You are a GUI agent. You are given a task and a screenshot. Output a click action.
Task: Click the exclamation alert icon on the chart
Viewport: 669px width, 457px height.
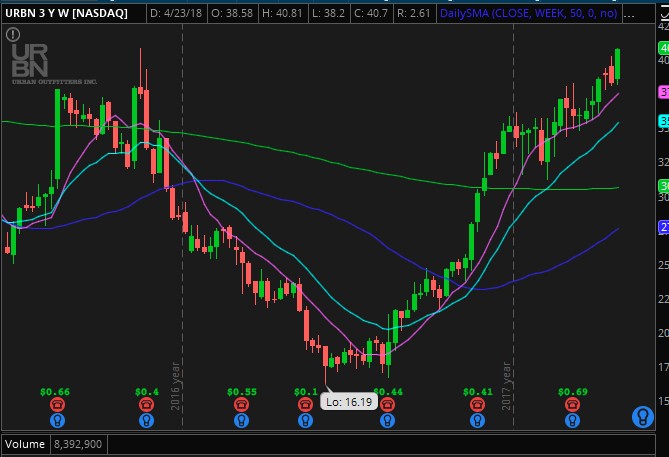click(x=13, y=34)
